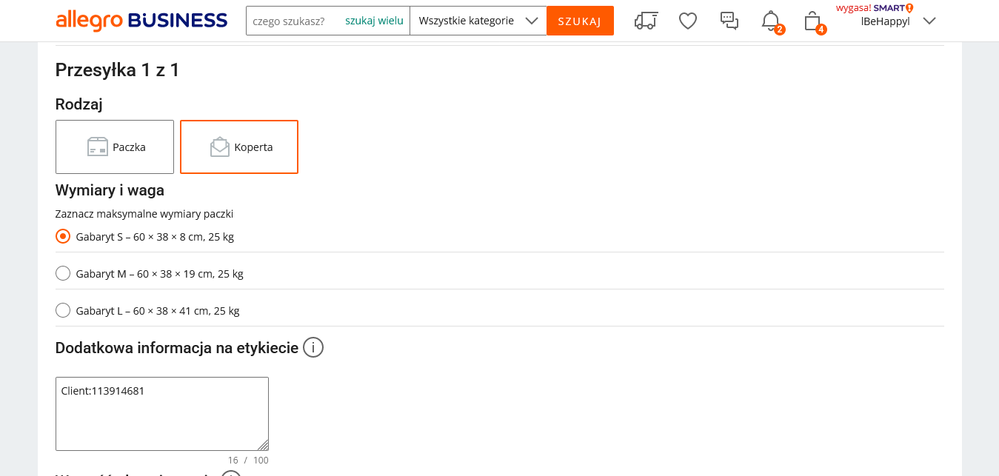The height and width of the screenshot is (476, 999).
Task: Click the textarea resize handle corner
Action: point(263,445)
